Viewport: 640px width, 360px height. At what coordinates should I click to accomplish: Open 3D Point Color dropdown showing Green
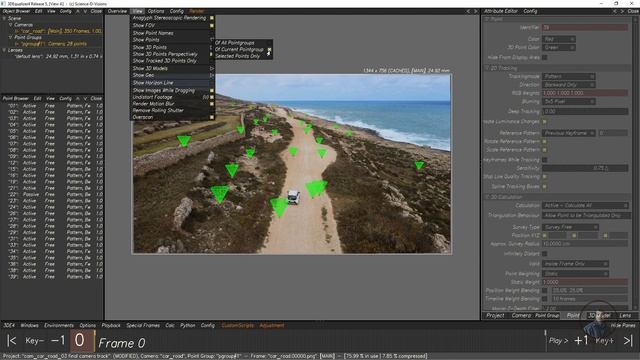tap(558, 47)
